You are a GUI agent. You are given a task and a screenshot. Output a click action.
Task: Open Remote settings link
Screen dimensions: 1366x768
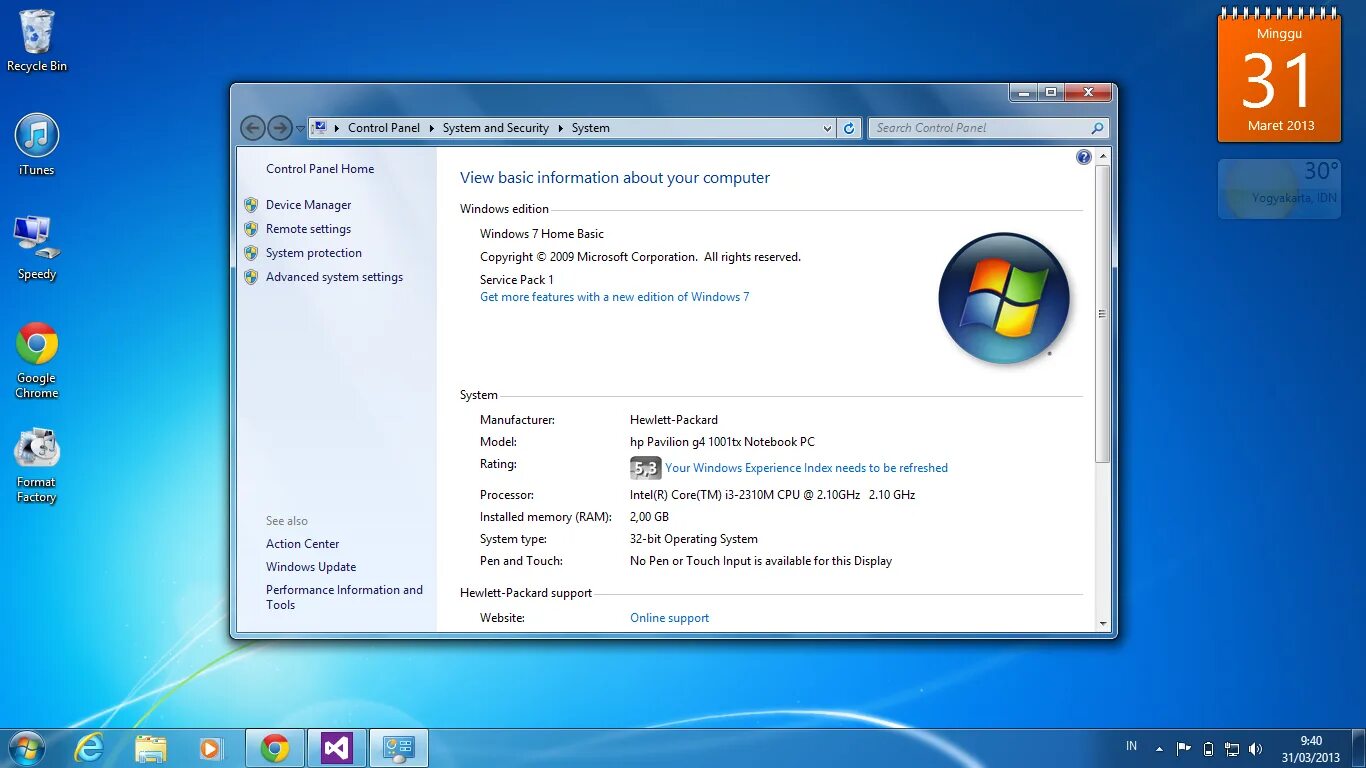309,229
